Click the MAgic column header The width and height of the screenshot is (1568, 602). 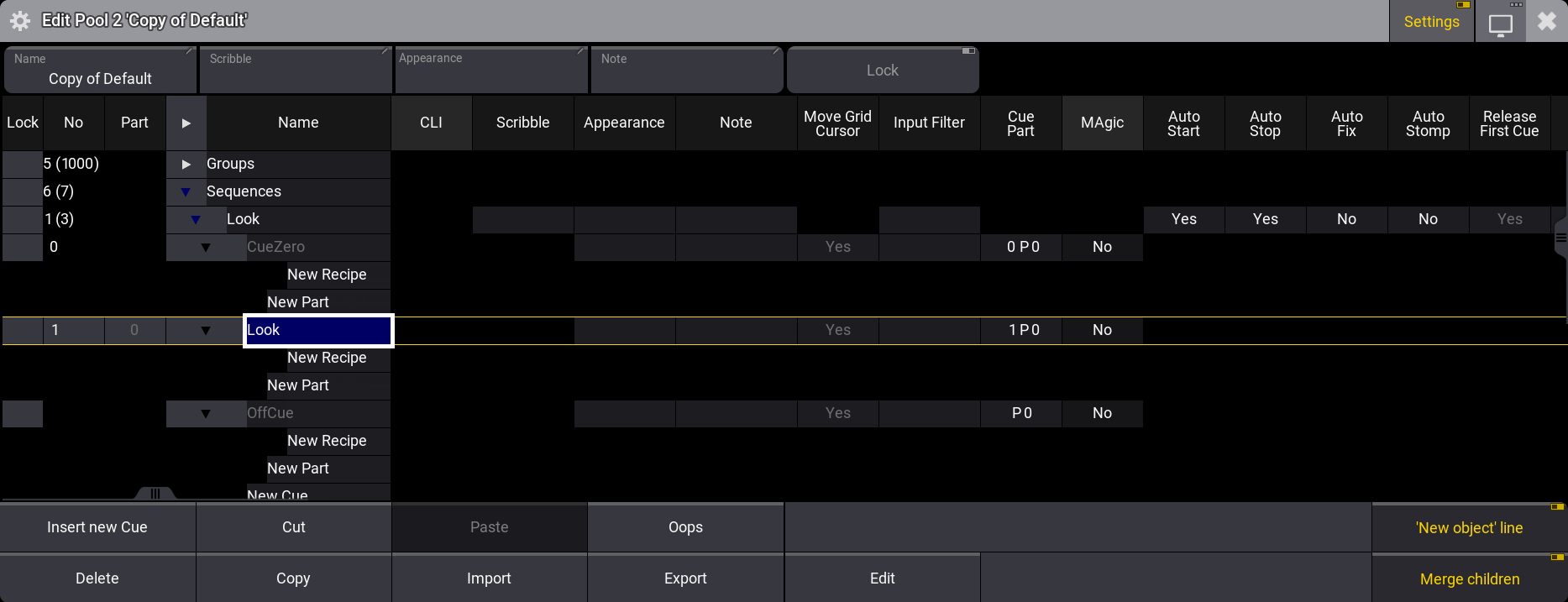tap(1102, 123)
